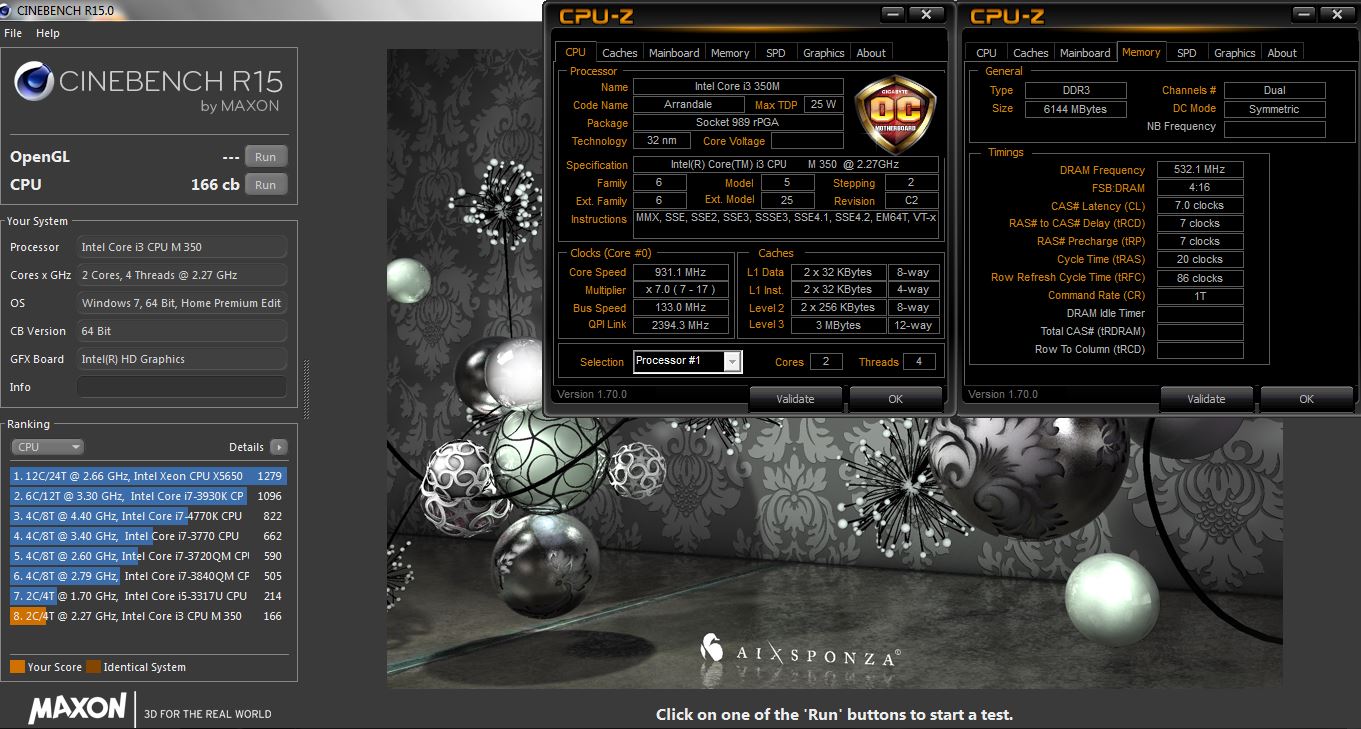Close the left CPU-Z window
This screenshot has width=1361, height=729.
(x=927, y=14)
